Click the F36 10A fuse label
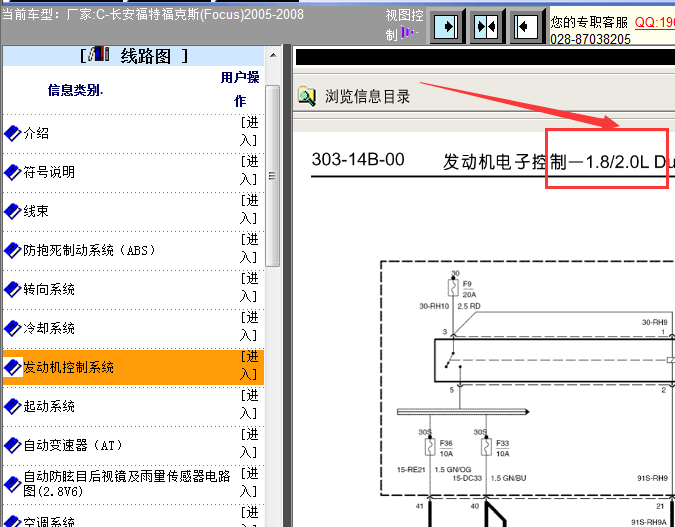 point(446,448)
